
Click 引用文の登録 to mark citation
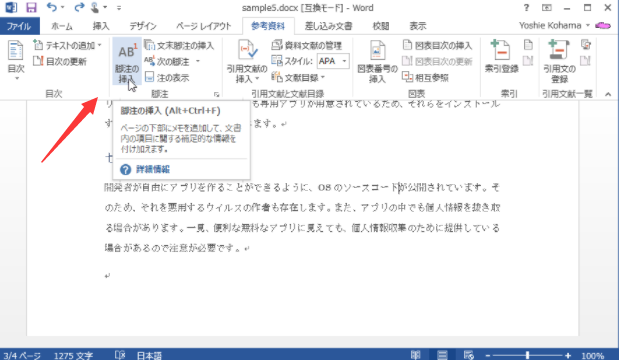pos(559,61)
